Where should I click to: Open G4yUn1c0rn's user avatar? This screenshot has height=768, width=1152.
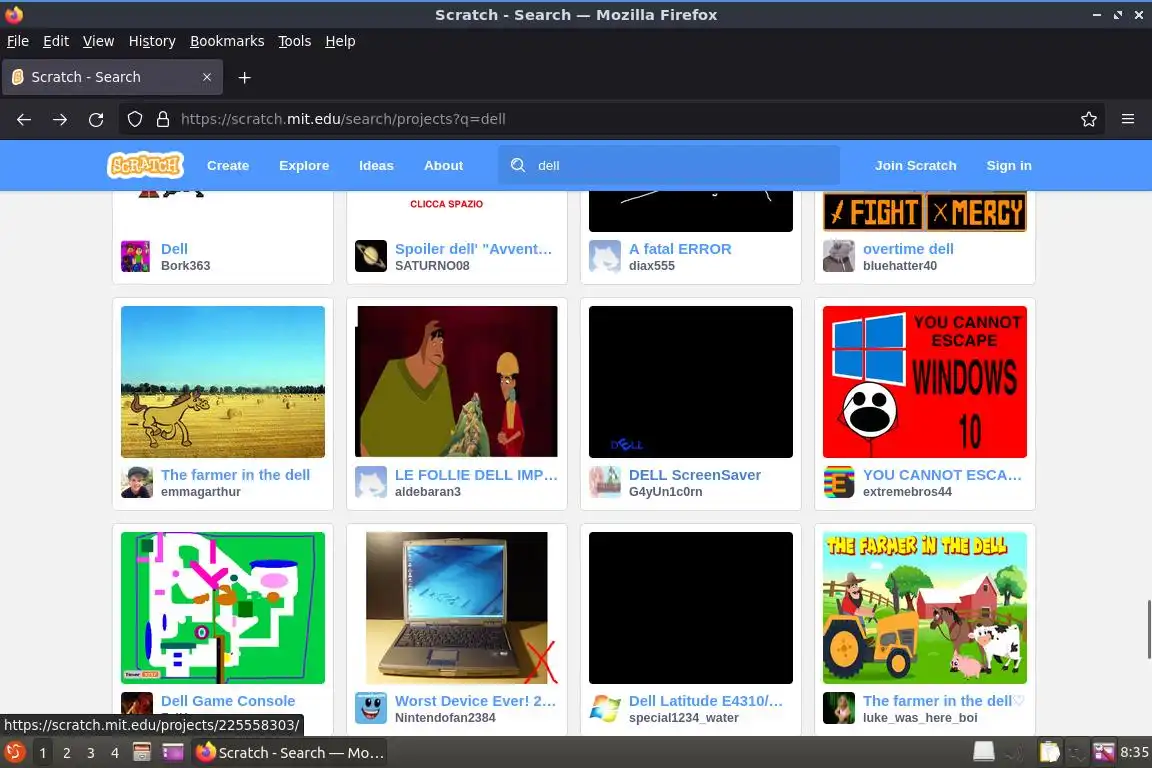click(605, 482)
